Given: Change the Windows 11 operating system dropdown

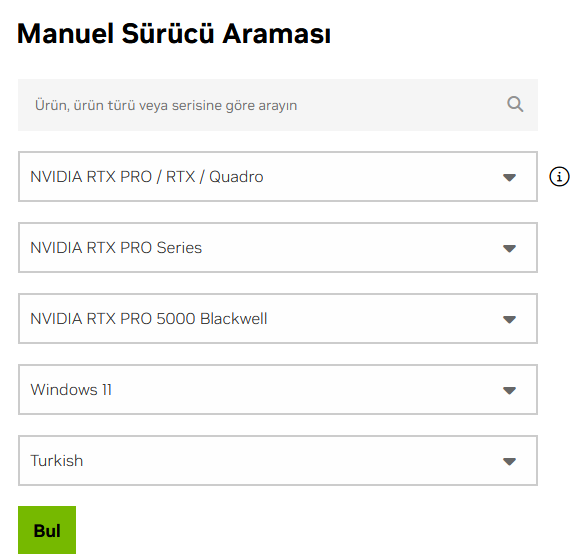Looking at the screenshot, I should pos(278,390).
